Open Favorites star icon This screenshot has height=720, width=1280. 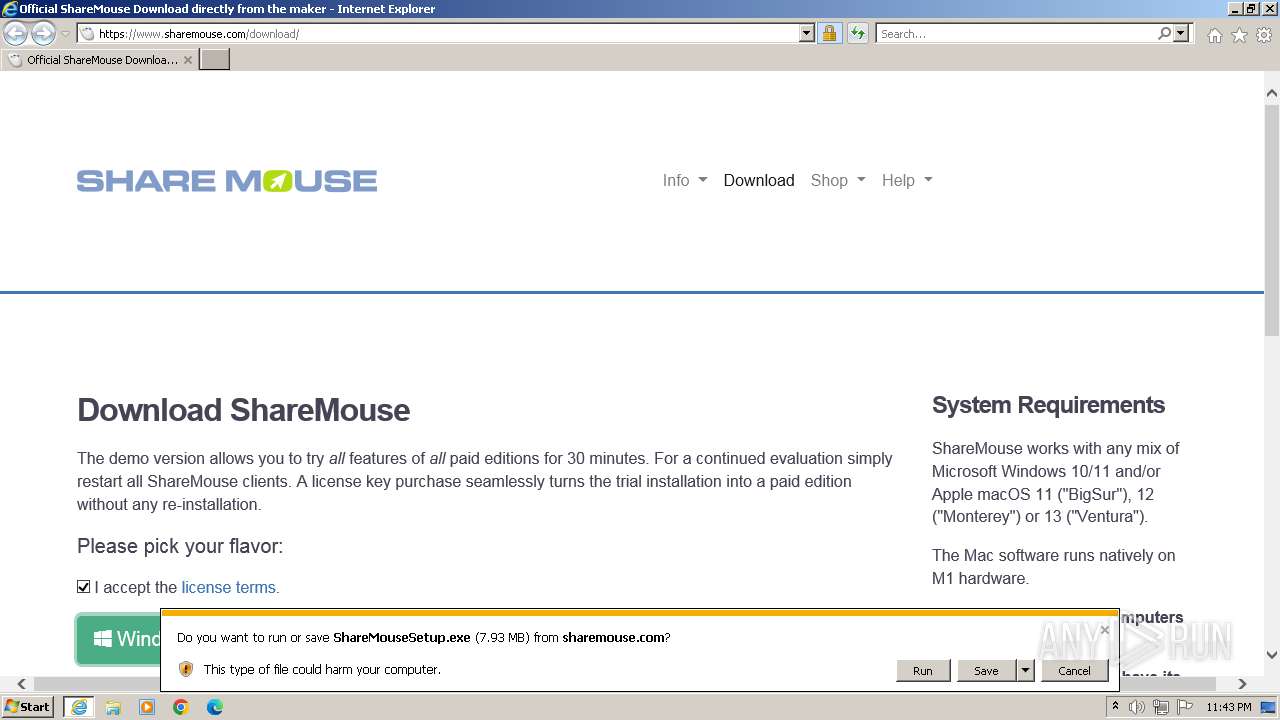point(1239,35)
